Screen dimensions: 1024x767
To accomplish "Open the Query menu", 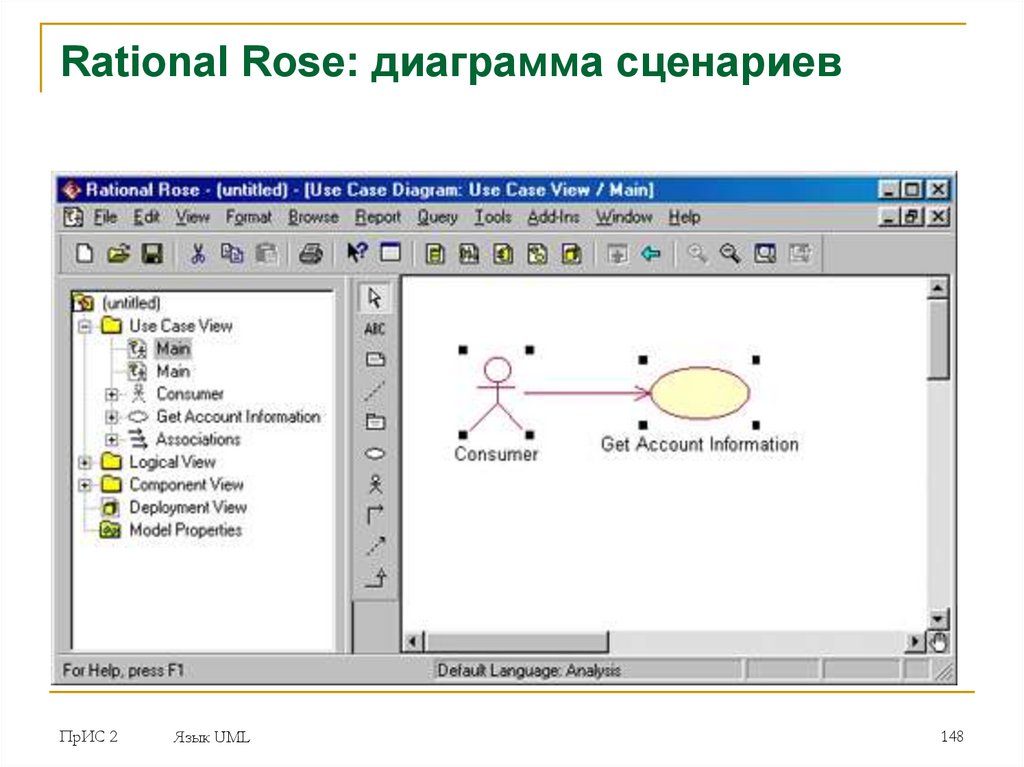I will (x=438, y=217).
